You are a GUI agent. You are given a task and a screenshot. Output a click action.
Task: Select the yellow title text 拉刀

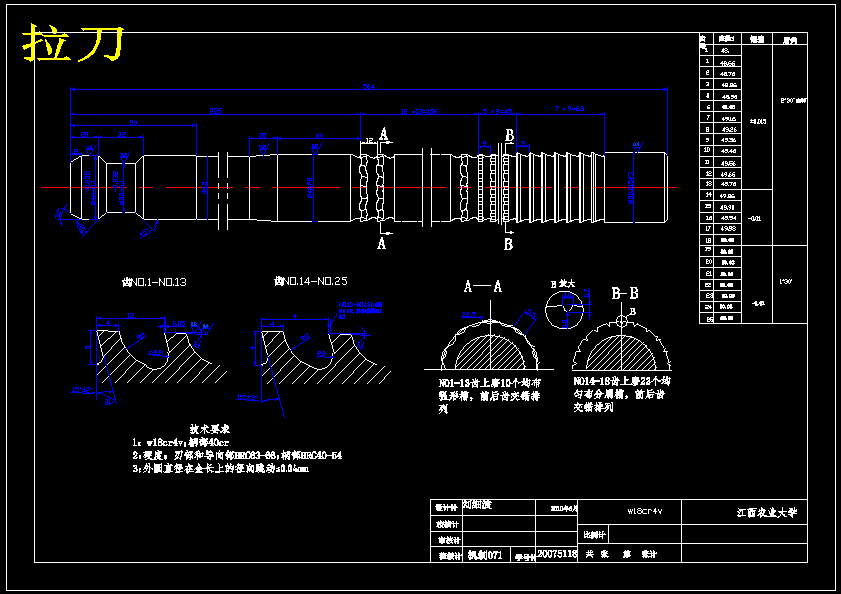pos(72,42)
